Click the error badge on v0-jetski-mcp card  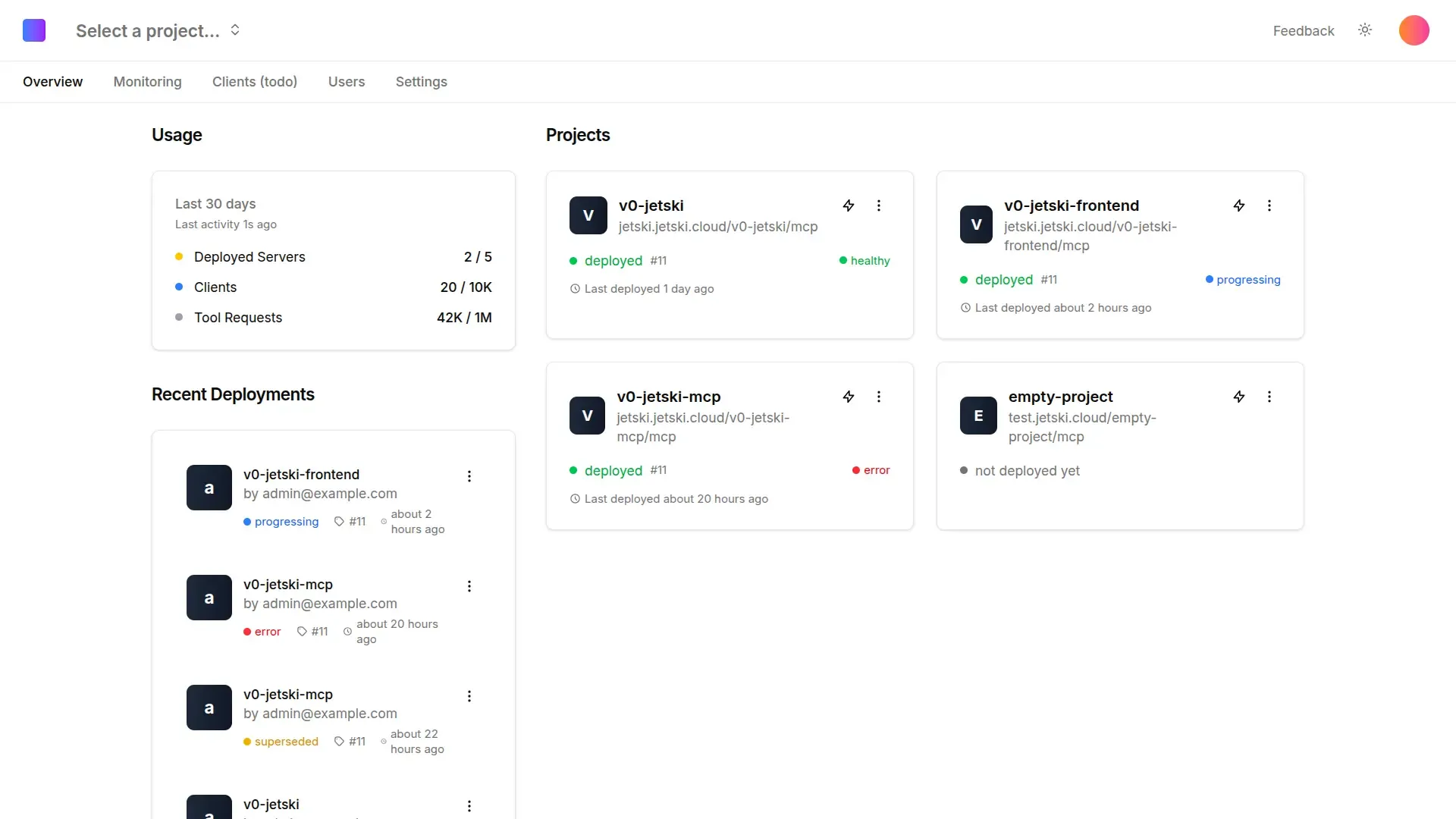tap(871, 470)
